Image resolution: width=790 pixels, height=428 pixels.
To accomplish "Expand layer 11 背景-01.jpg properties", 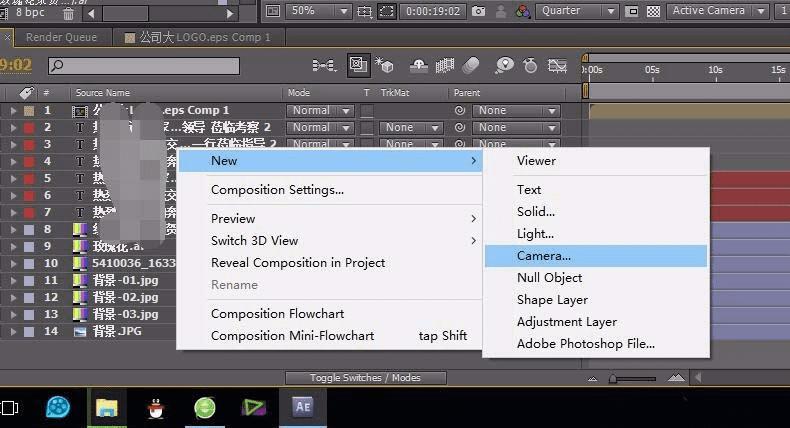I will click(x=13, y=281).
